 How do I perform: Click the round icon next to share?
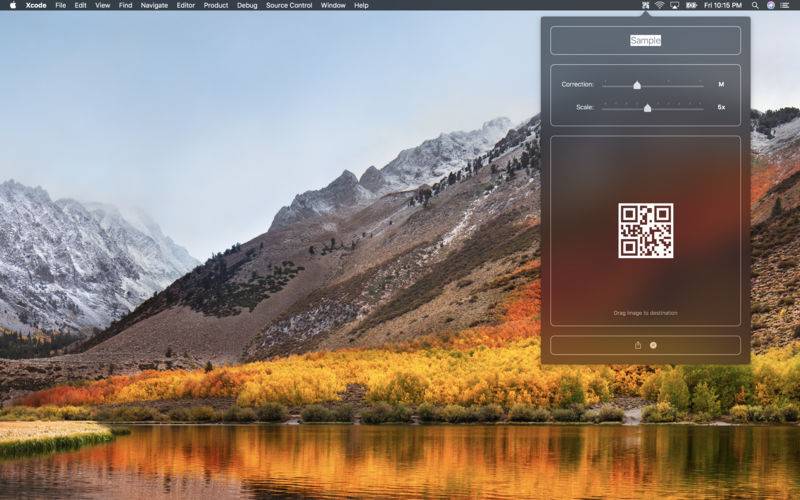click(x=653, y=345)
